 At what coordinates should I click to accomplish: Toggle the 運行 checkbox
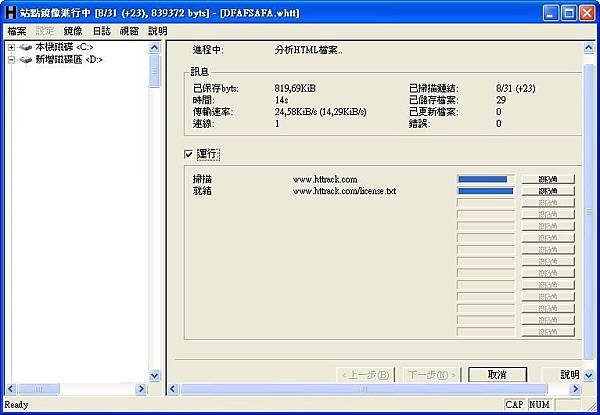pyautogui.click(x=188, y=154)
